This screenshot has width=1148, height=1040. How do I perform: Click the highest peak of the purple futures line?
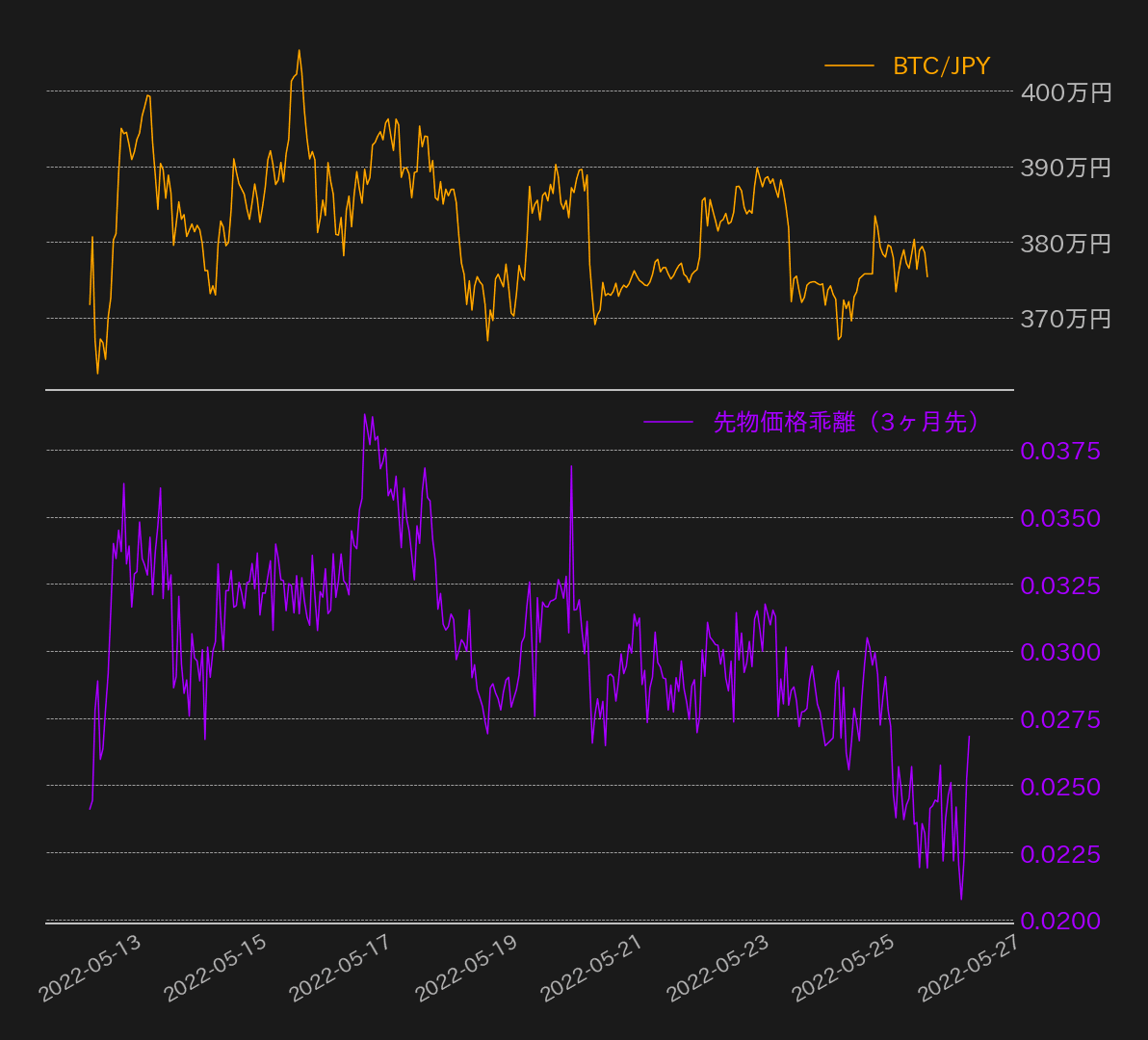[365, 415]
